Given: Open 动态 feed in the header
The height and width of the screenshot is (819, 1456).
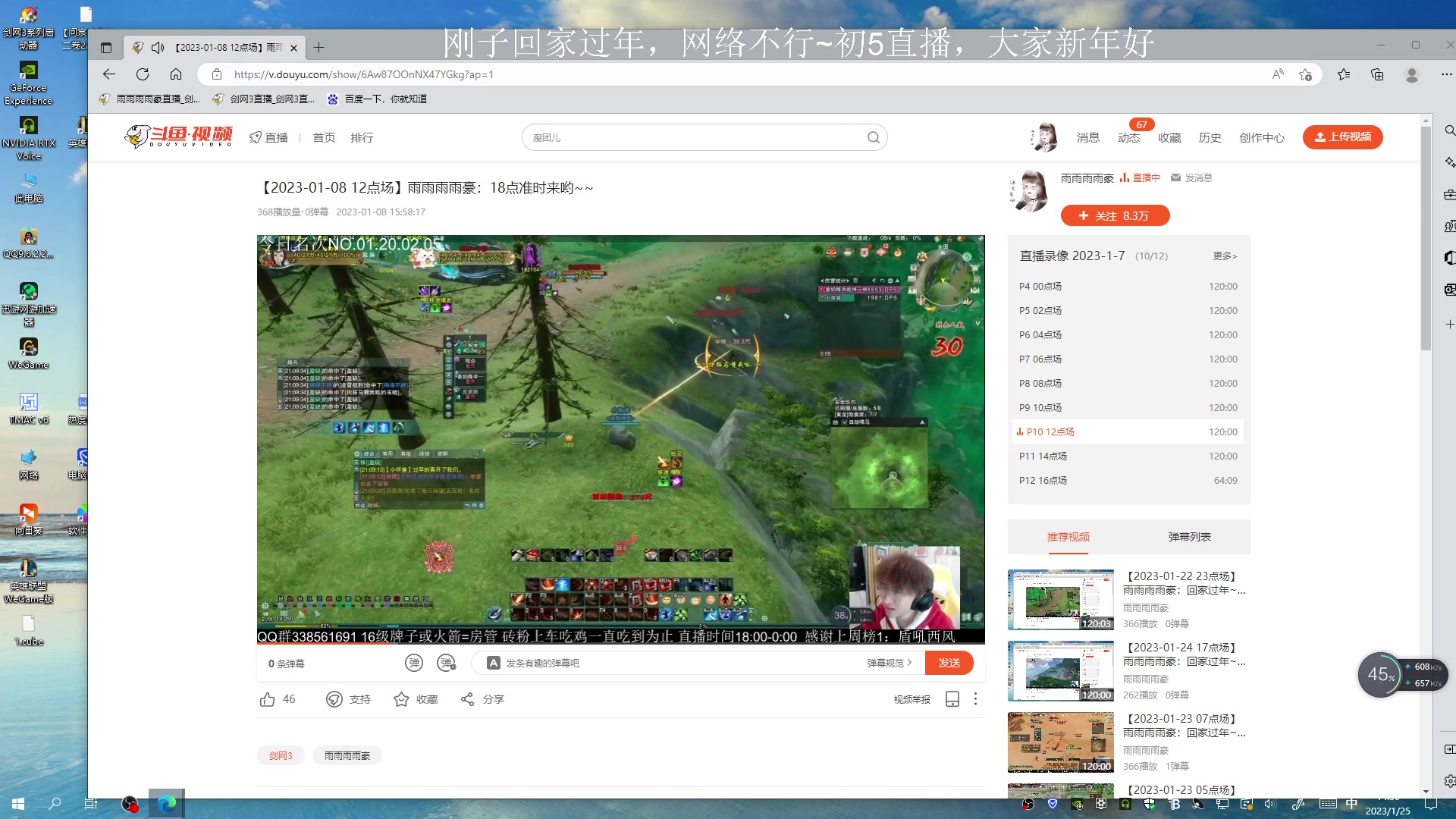Looking at the screenshot, I should coord(1128,137).
